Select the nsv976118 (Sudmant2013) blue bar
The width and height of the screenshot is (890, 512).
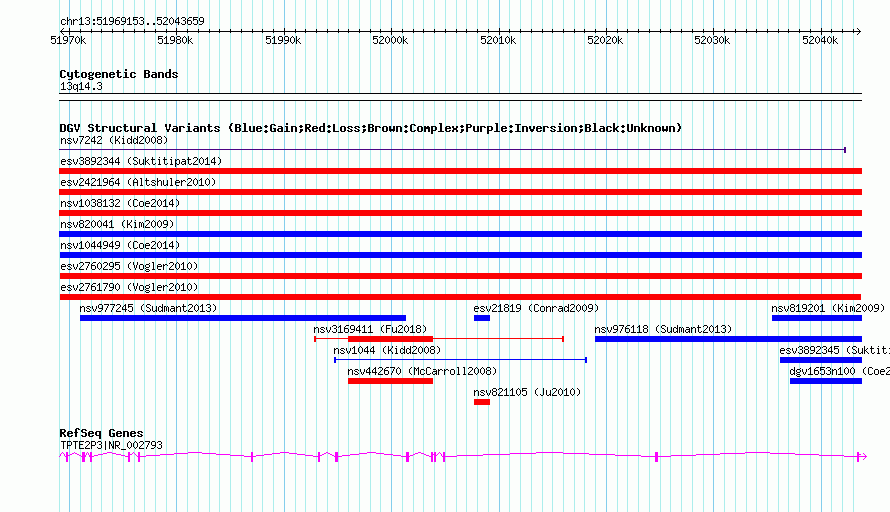pyautogui.click(x=728, y=339)
